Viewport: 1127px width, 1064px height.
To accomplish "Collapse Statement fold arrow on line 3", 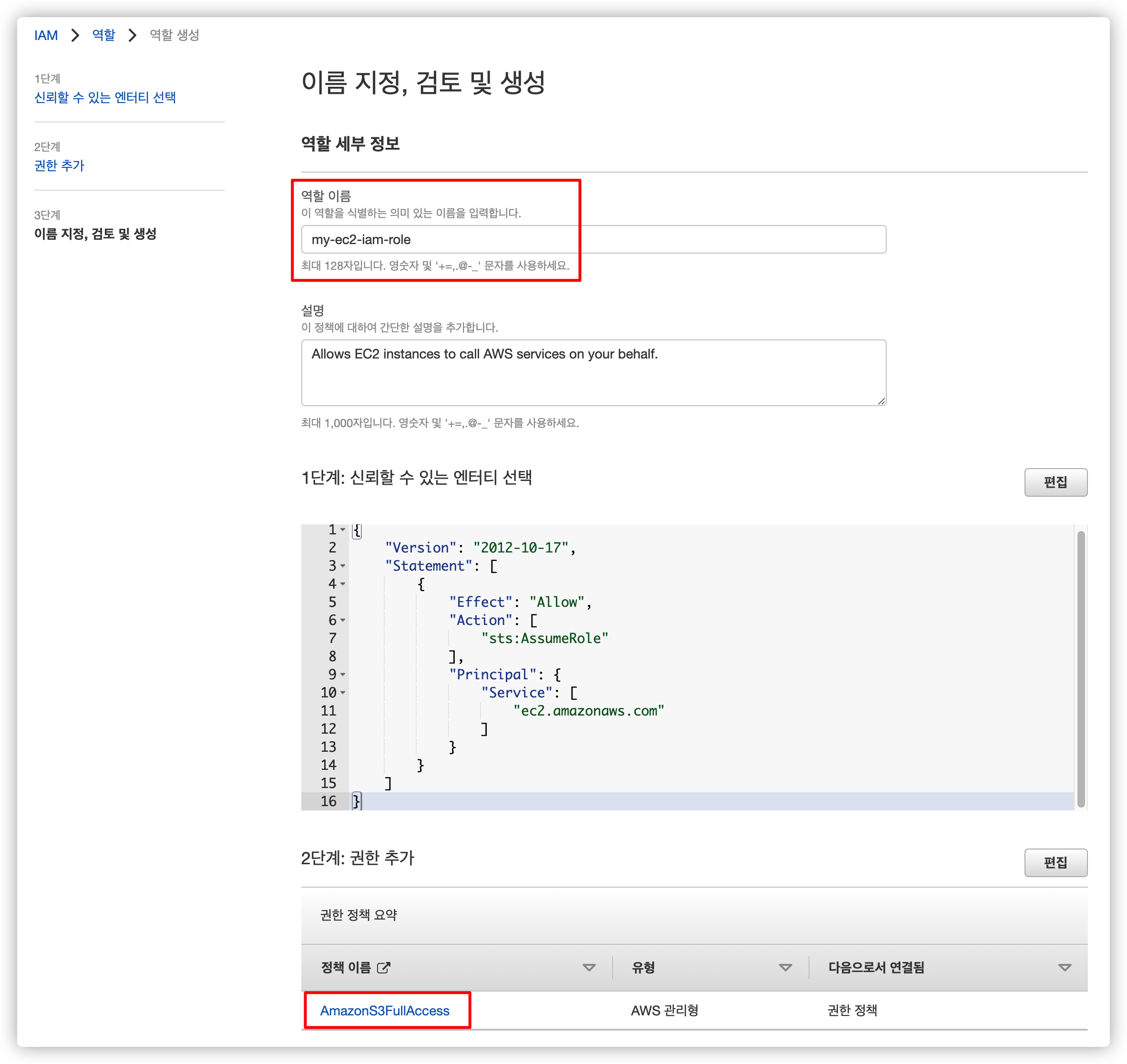I will click(343, 566).
